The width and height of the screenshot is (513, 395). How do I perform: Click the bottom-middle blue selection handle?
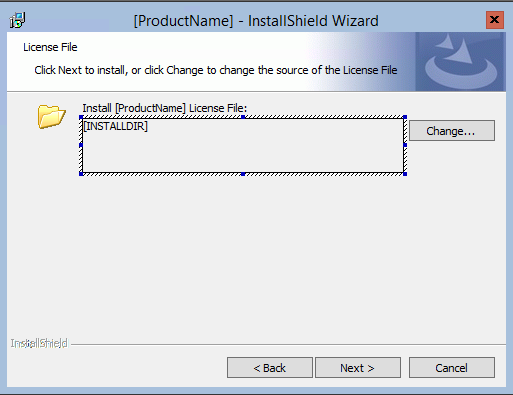point(243,174)
